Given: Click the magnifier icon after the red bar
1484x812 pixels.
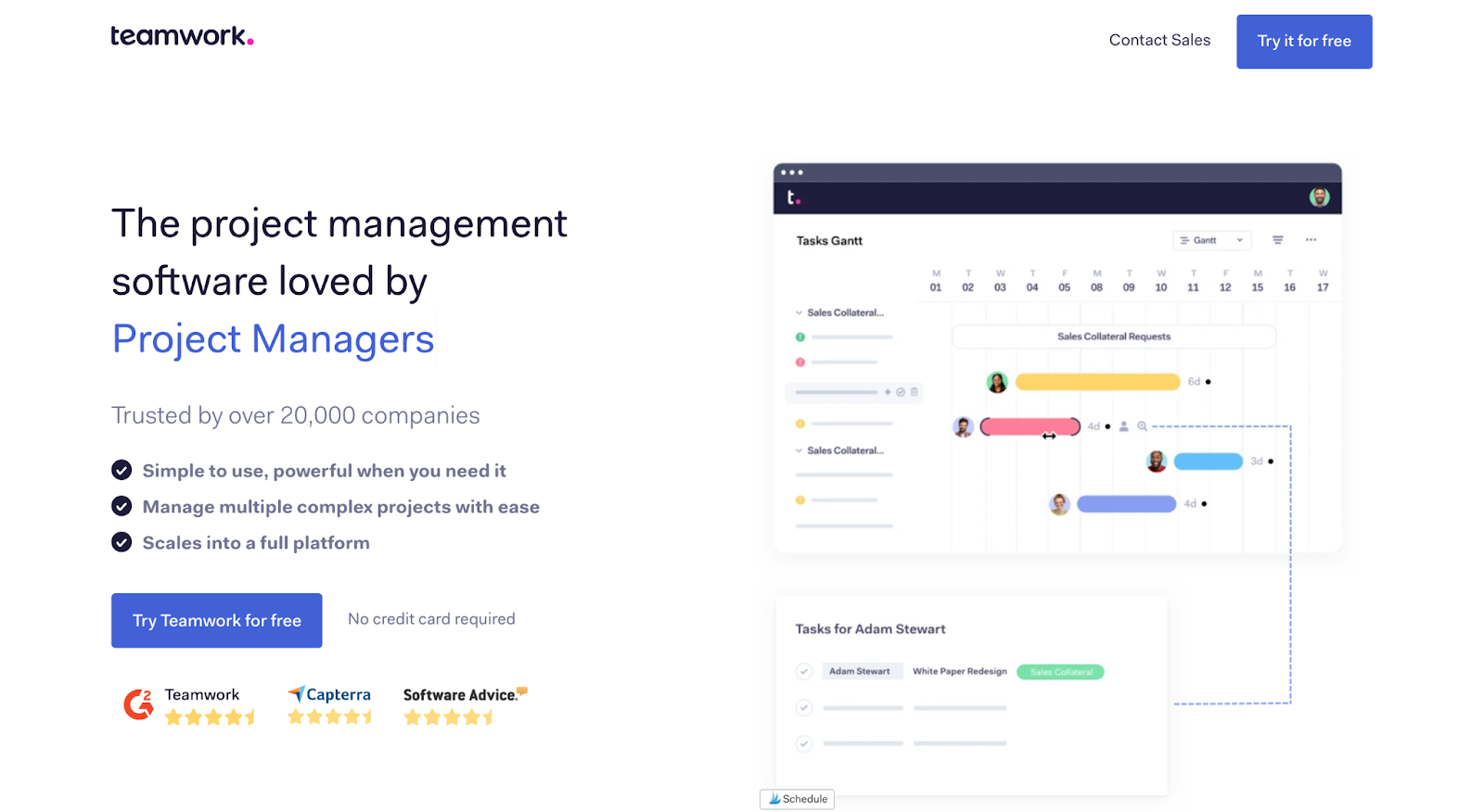Looking at the screenshot, I should pyautogui.click(x=1143, y=426).
